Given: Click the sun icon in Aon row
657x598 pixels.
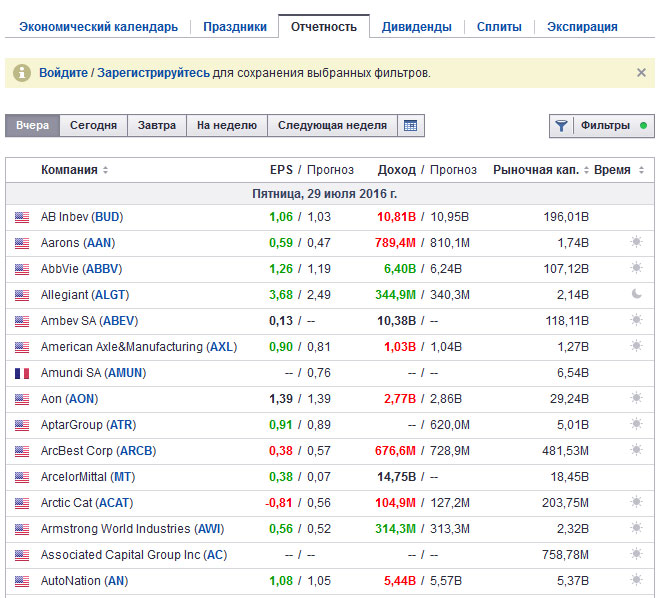Looking at the screenshot, I should pos(636,398).
